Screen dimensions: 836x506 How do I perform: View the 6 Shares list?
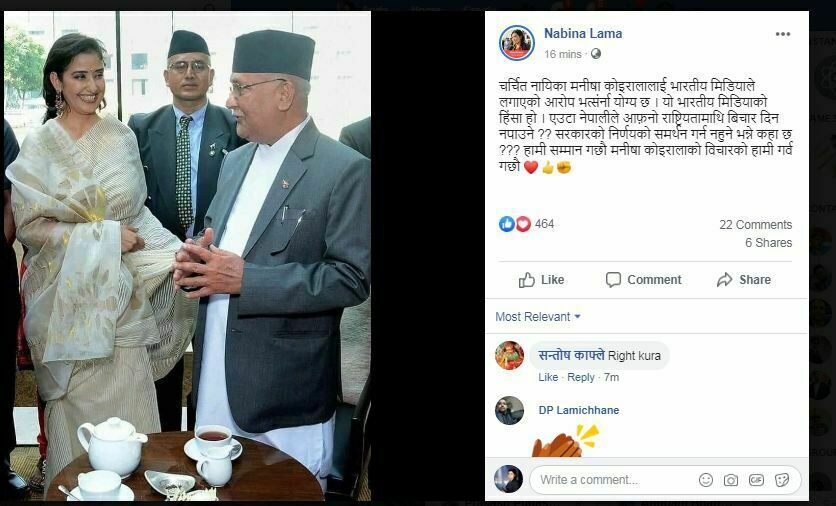768,243
